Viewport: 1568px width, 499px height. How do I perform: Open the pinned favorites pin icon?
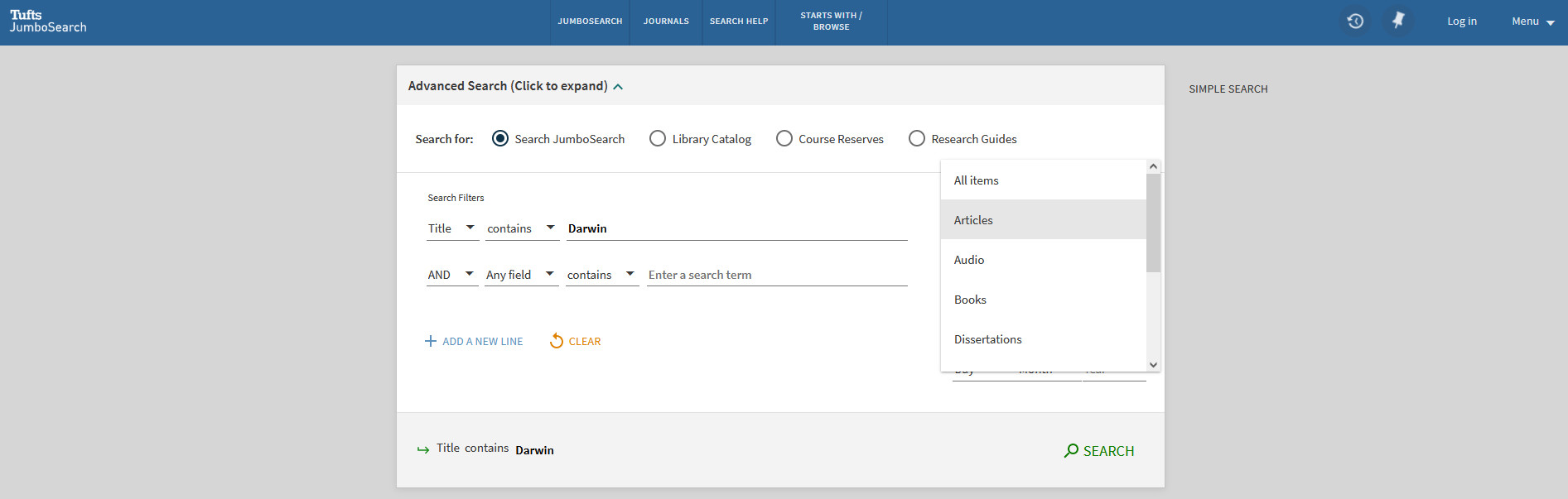tap(1398, 22)
